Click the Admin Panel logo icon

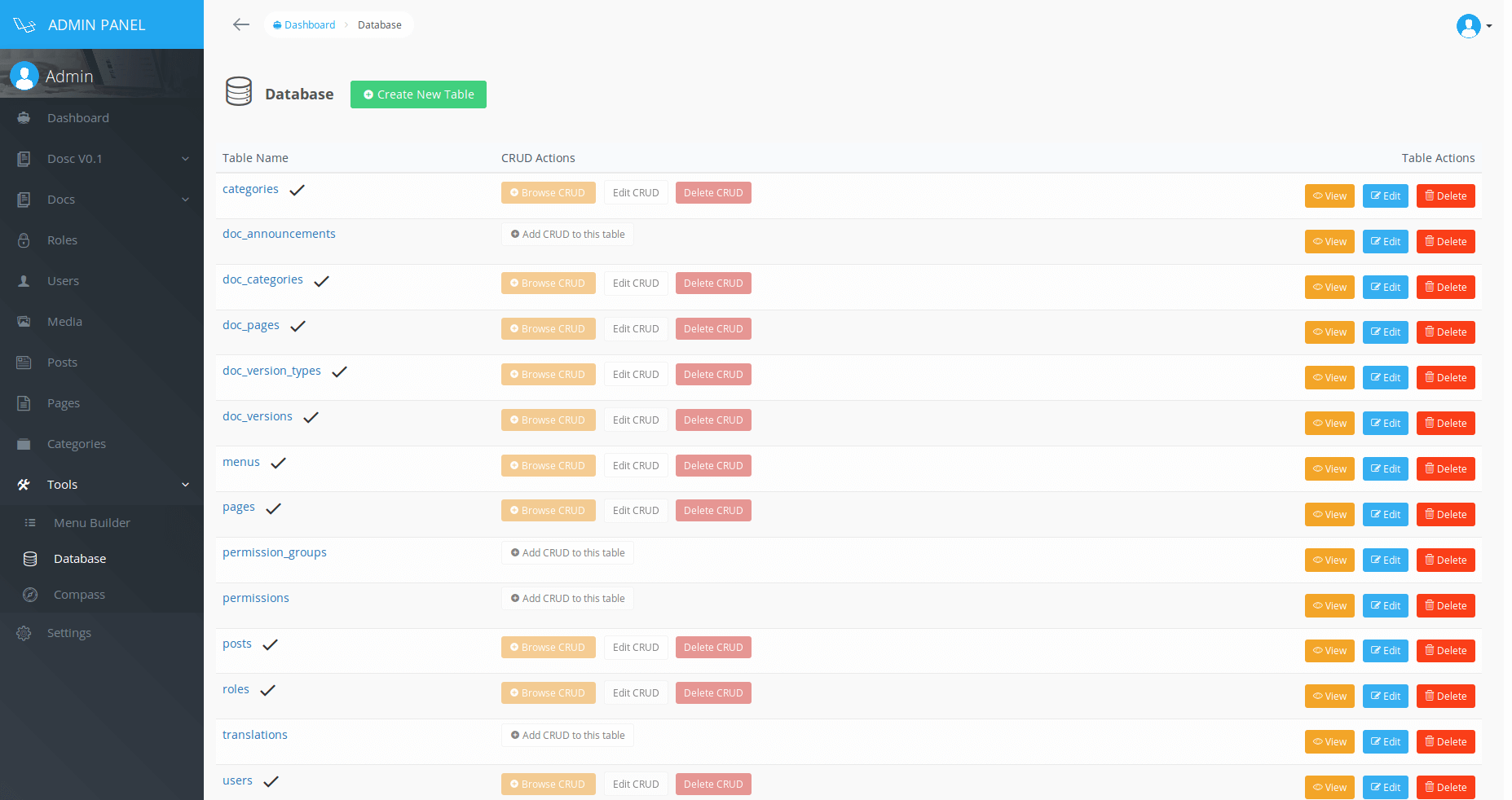24,25
